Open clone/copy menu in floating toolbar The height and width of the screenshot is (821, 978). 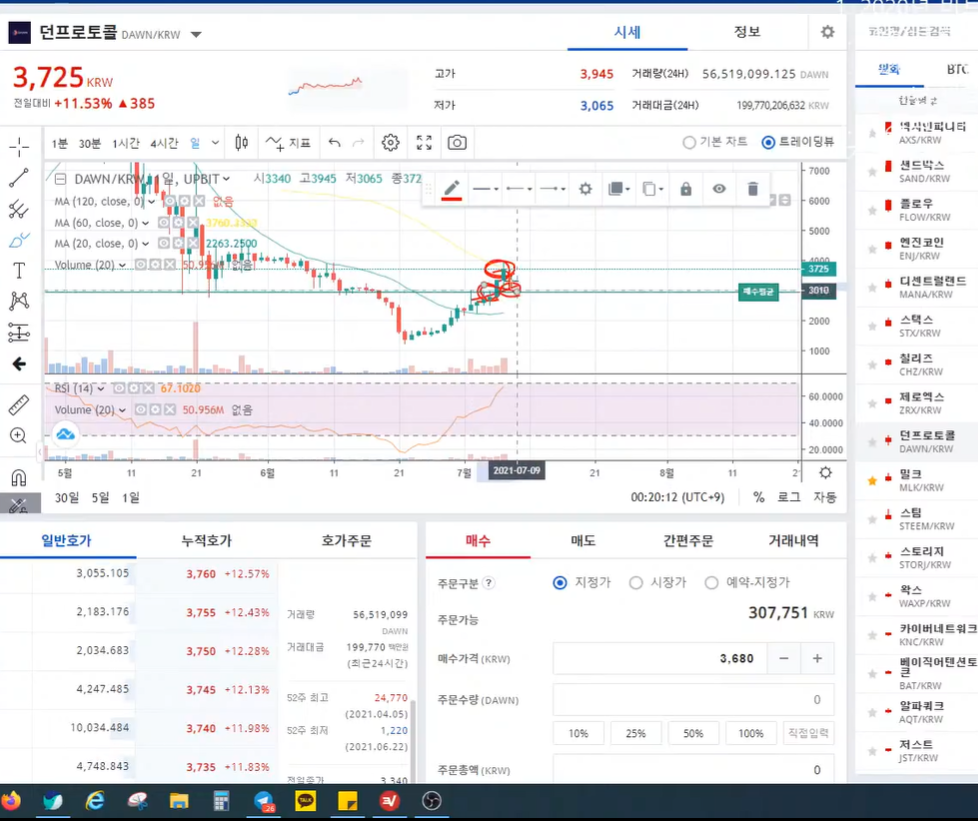pos(652,188)
